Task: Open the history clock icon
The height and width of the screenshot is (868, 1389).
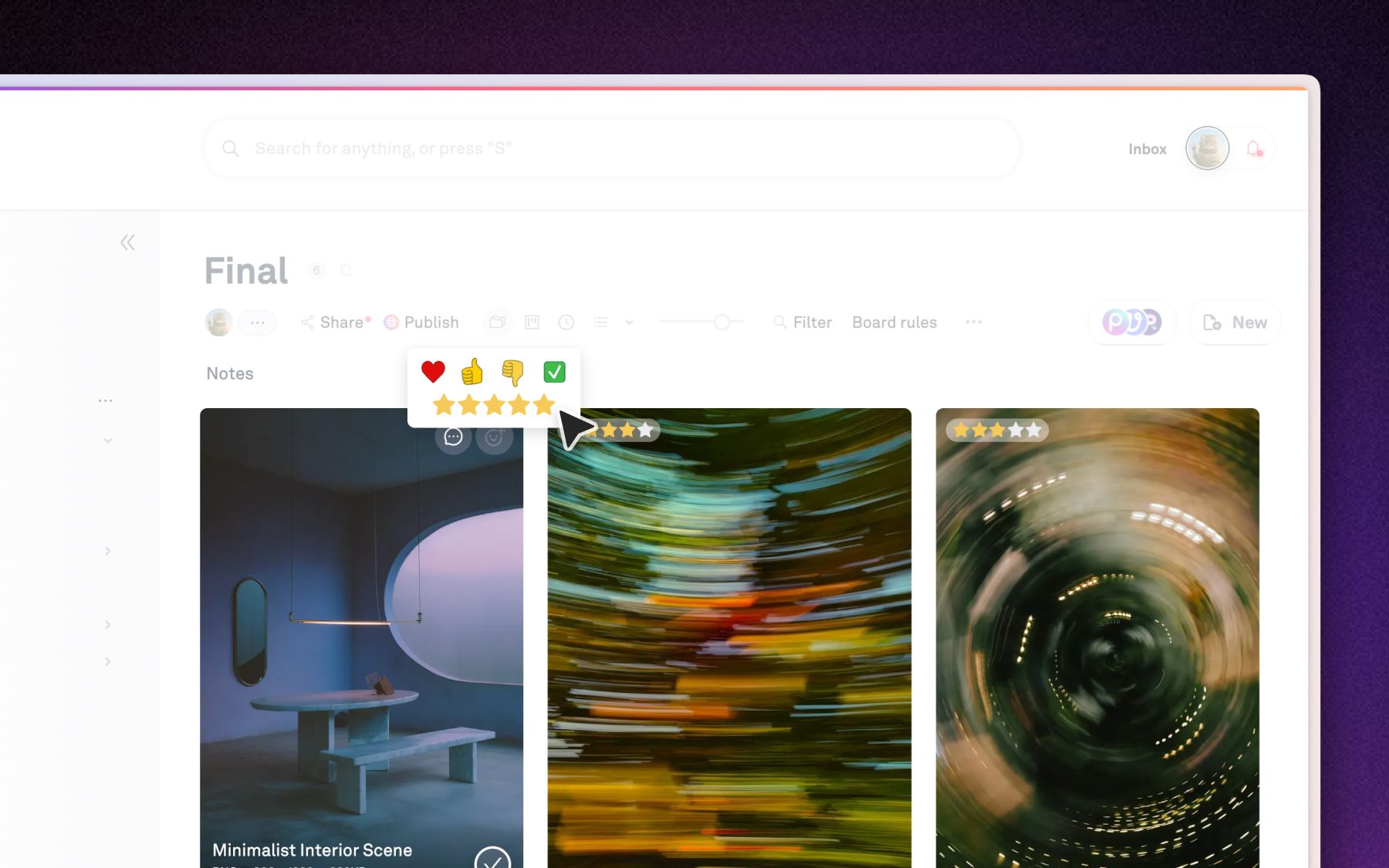Action: click(566, 323)
